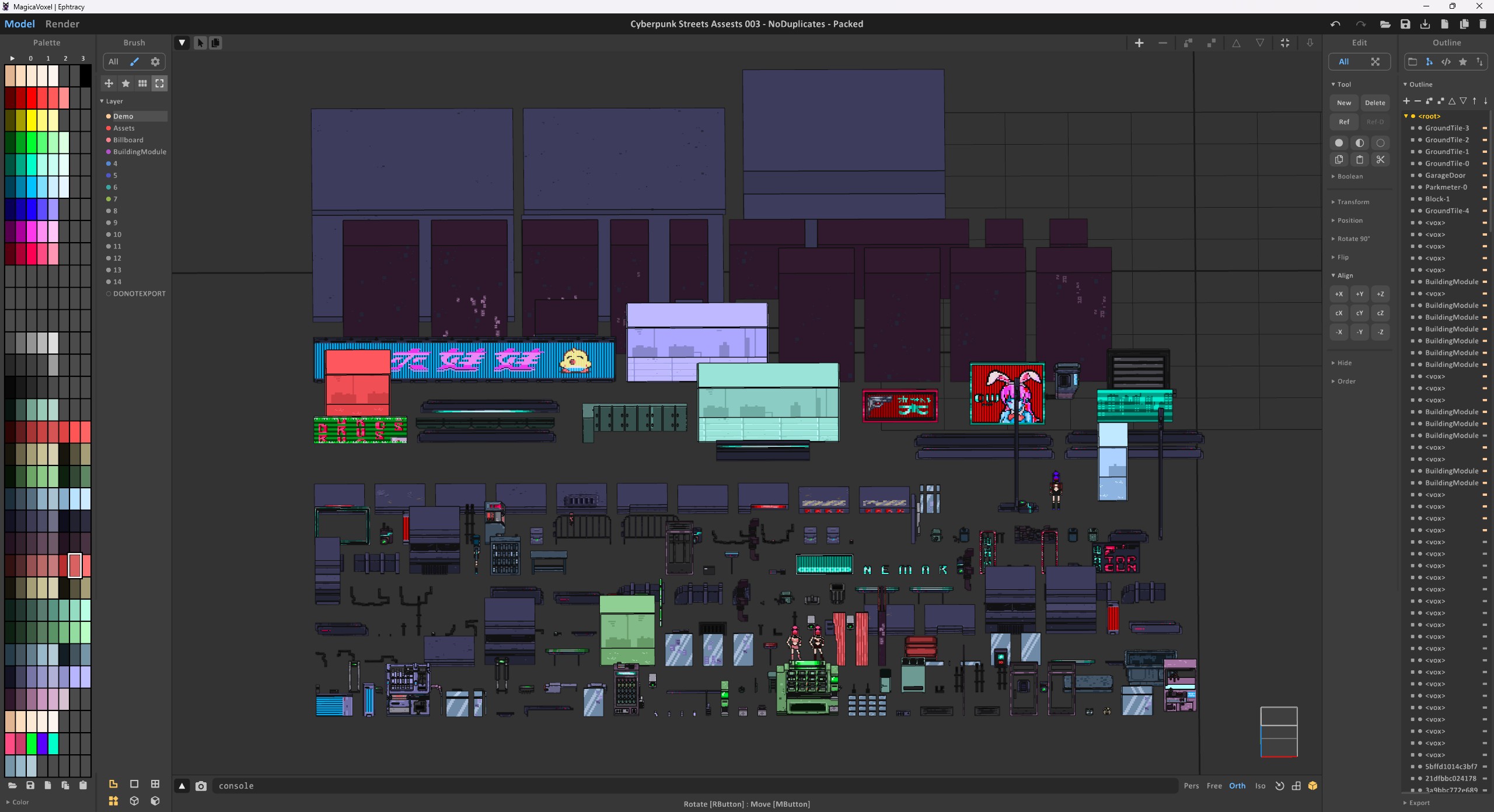
Task: Click the half-circle inverse selection icon
Action: click(x=1360, y=143)
